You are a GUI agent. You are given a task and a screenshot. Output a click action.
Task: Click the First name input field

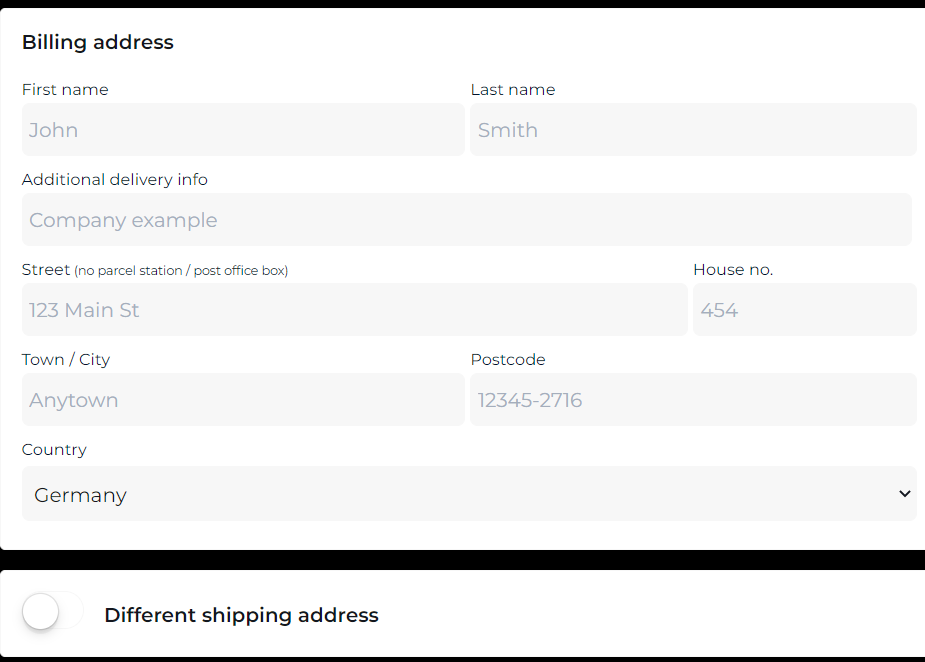[x=243, y=130]
